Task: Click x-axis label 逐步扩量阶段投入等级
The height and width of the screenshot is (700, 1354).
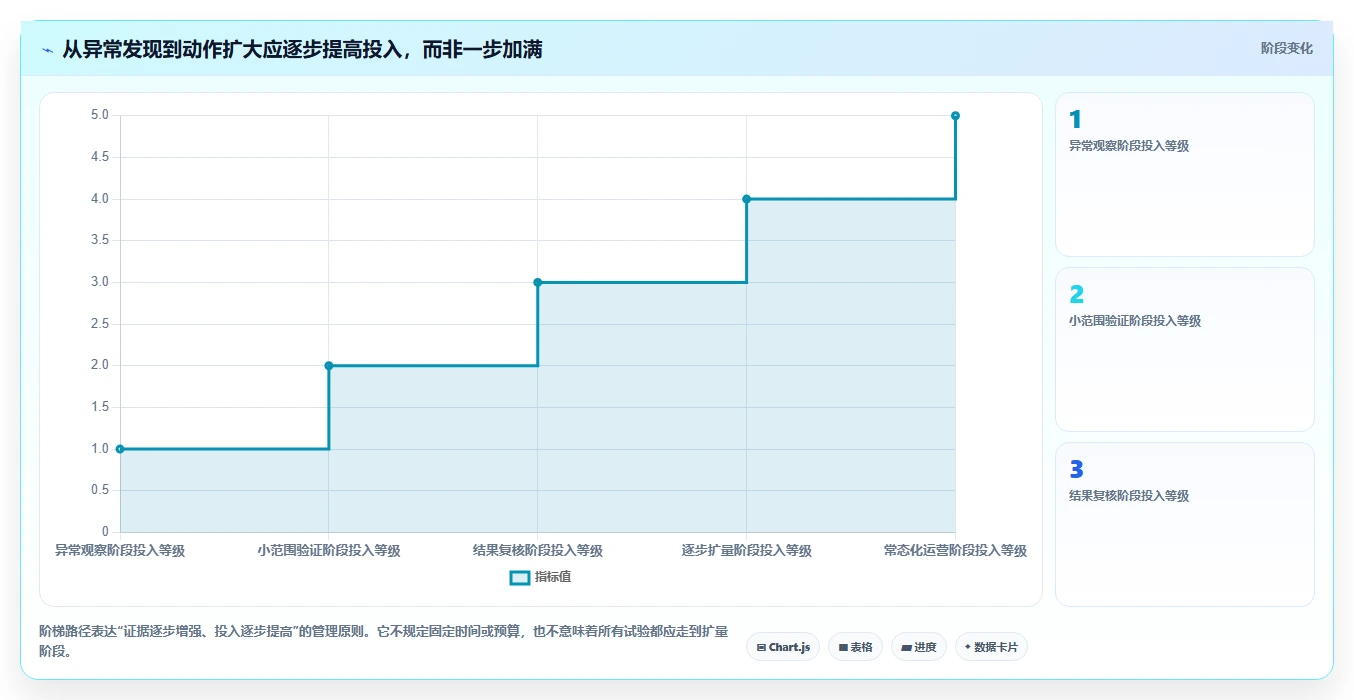Action: click(x=747, y=551)
